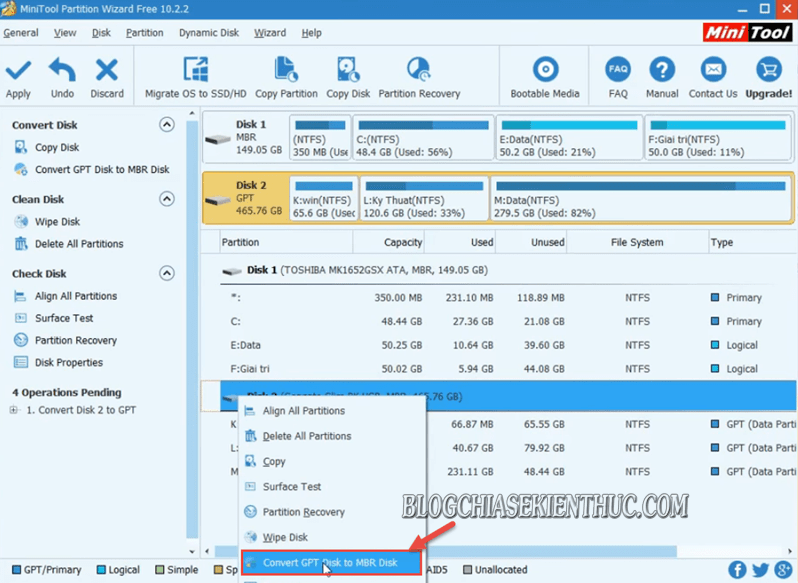Open the Wizard menu
The width and height of the screenshot is (798, 583).
pyautogui.click(x=270, y=33)
